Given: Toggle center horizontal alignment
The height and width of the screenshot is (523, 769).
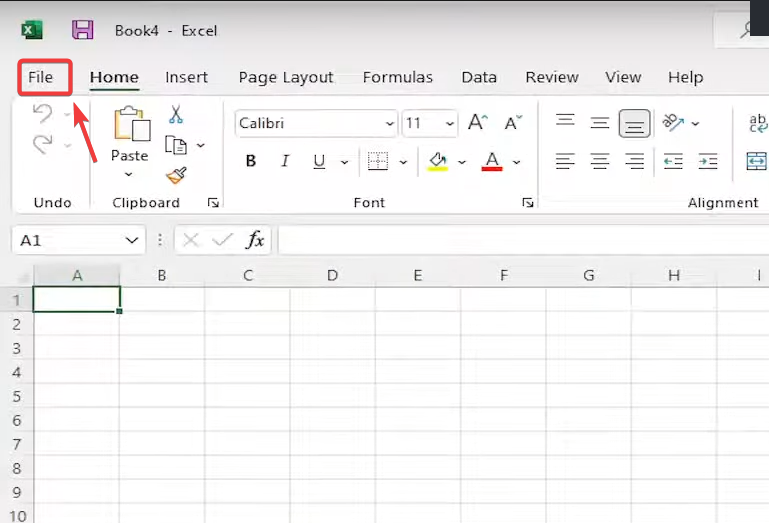Looking at the screenshot, I should tap(600, 161).
